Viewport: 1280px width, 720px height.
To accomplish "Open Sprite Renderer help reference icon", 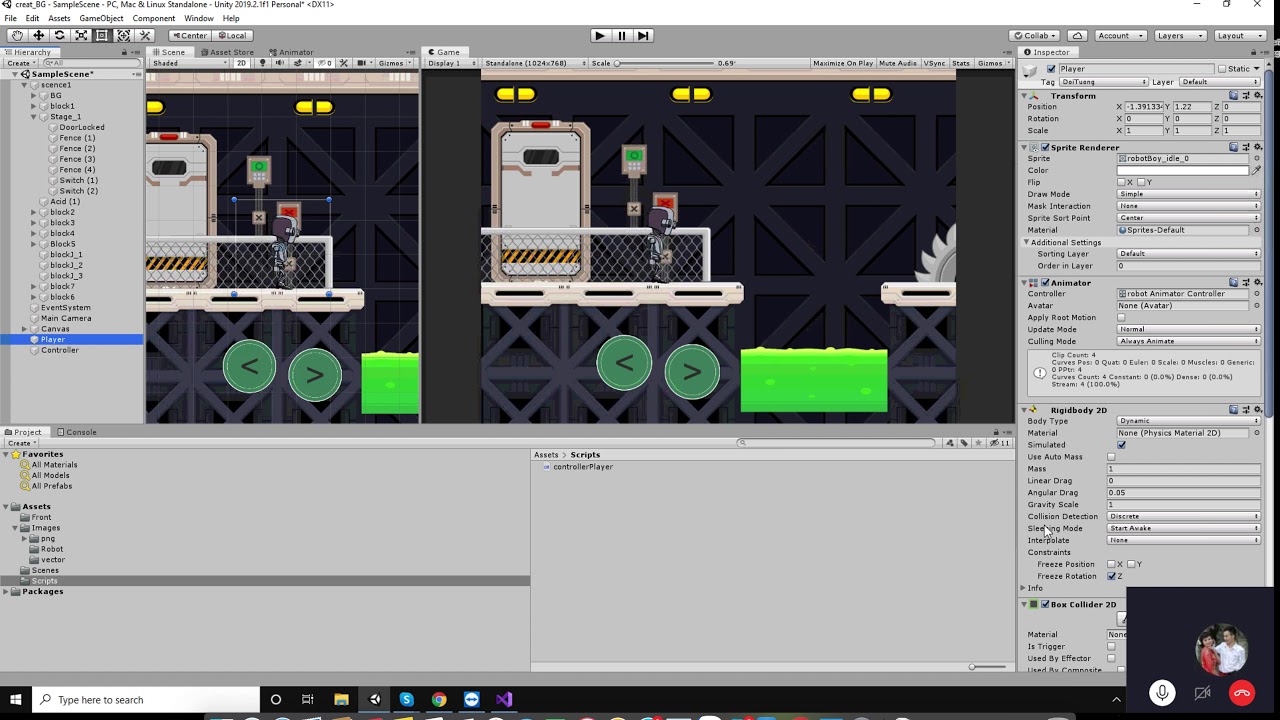I will click(1234, 147).
